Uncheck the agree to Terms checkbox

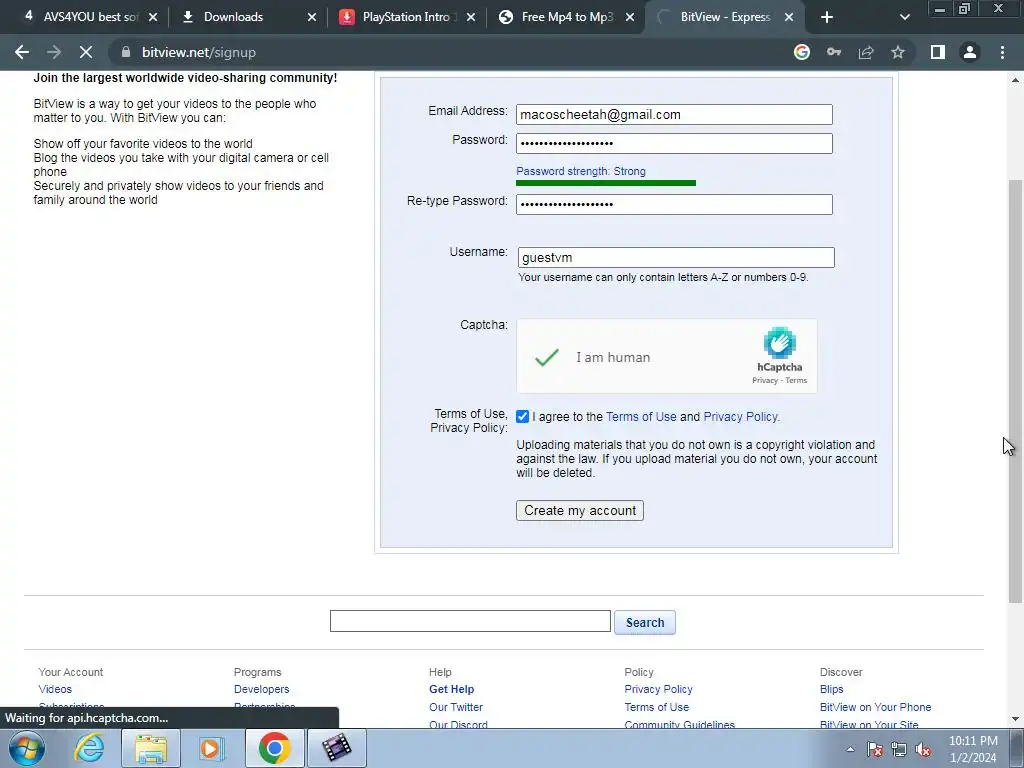522,417
